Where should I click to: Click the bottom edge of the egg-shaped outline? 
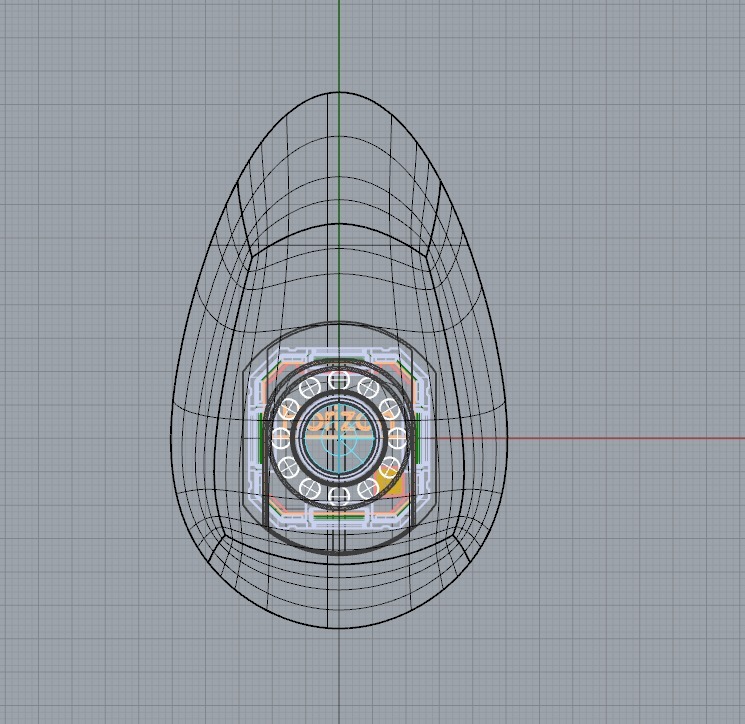(339, 630)
